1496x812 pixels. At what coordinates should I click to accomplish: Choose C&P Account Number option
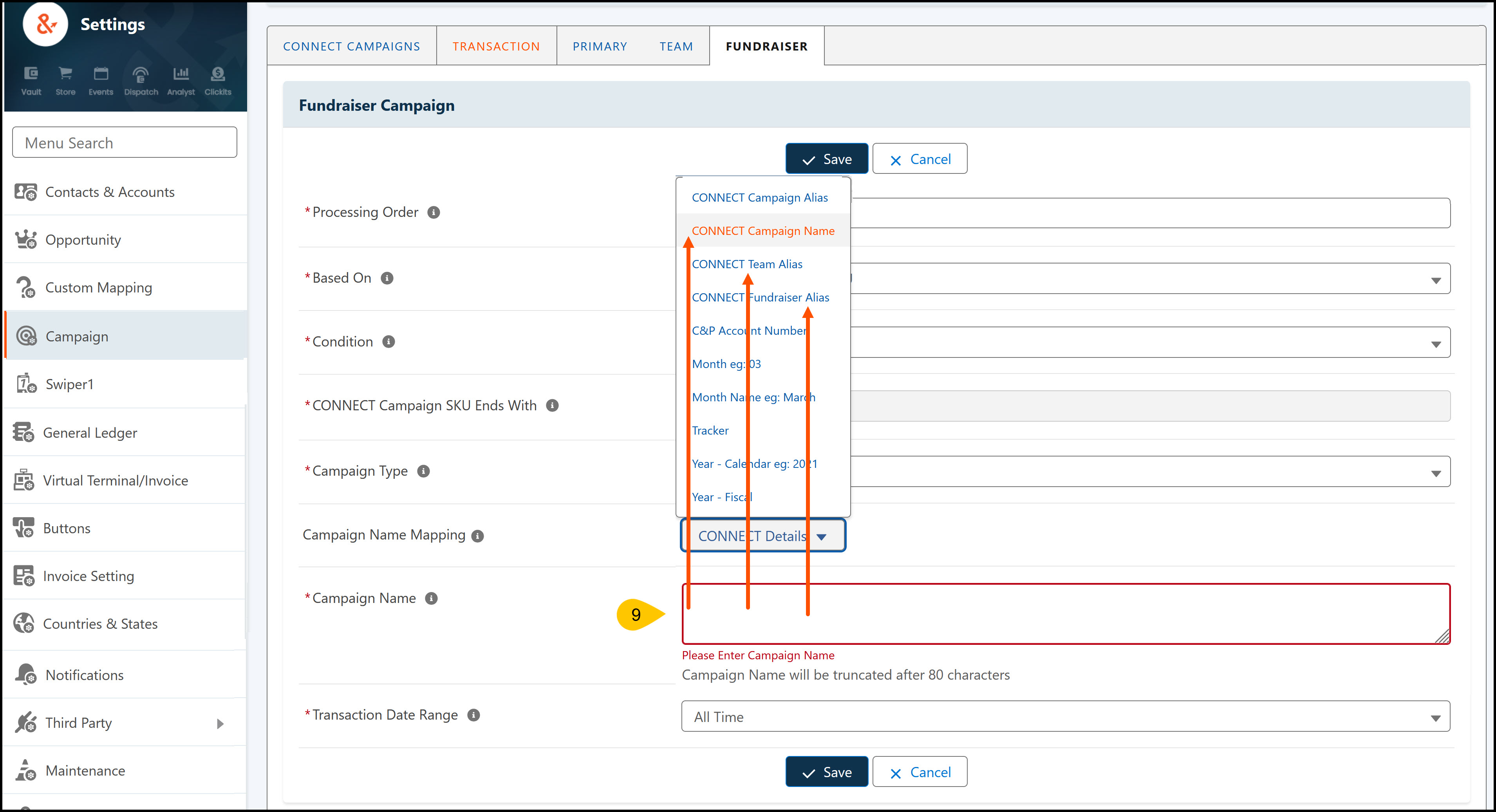(763, 331)
